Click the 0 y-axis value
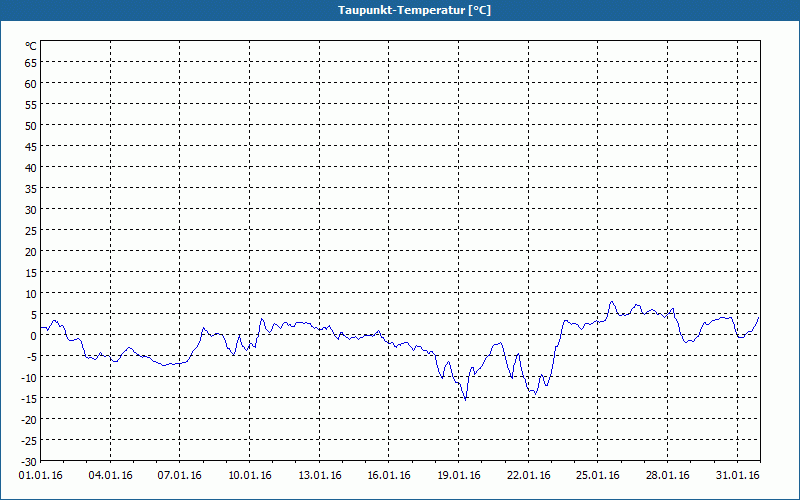800x500 pixels. pyautogui.click(x=34, y=336)
